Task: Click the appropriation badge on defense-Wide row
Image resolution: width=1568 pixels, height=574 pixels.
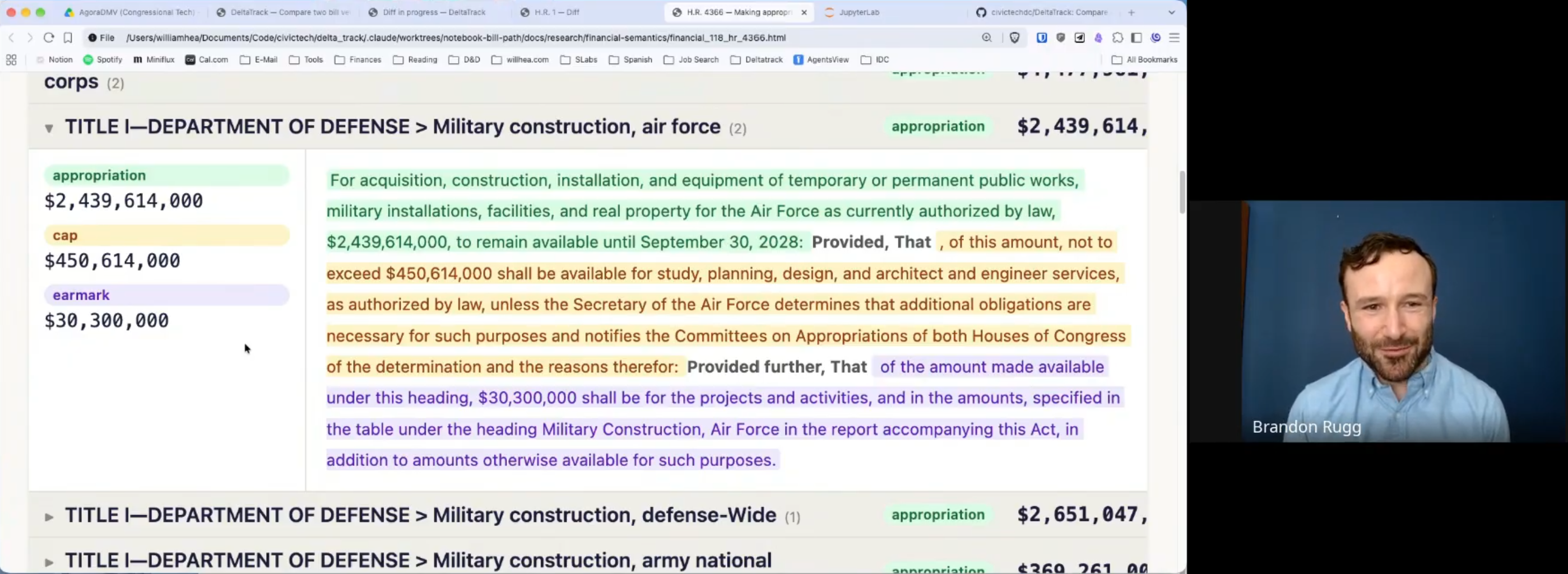Action: coord(938,515)
